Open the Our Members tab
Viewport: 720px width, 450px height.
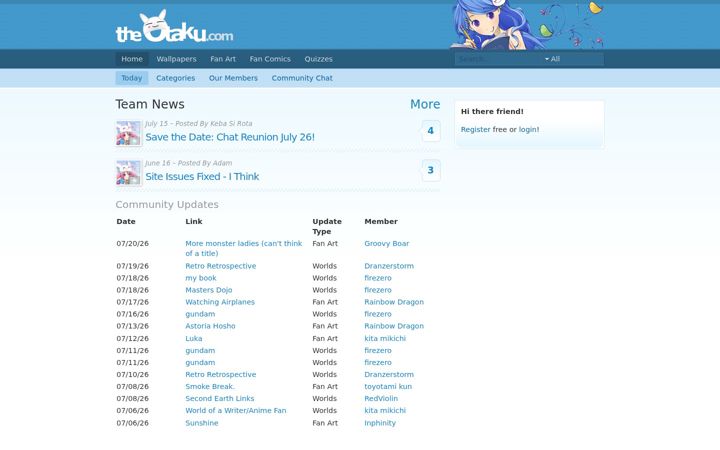pos(233,78)
